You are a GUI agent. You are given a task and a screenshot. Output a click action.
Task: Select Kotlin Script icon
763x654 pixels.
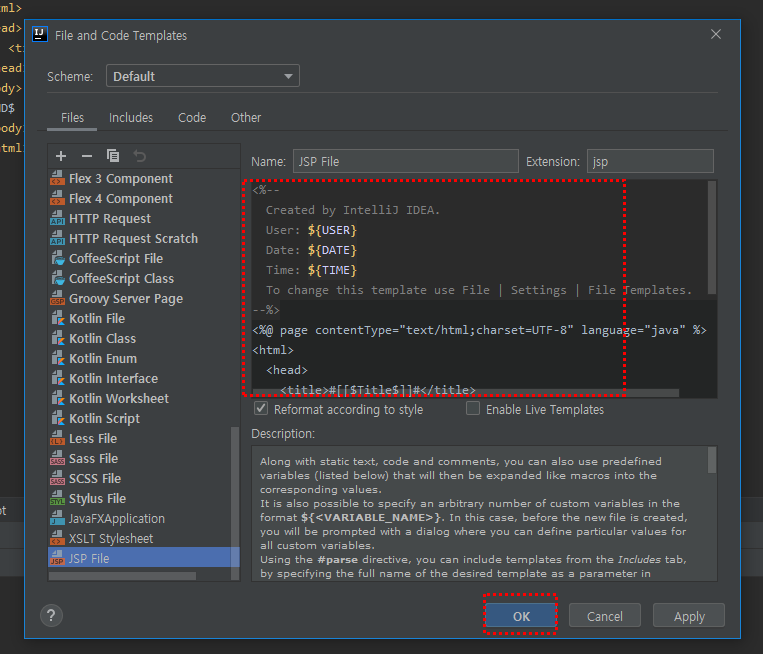click(57, 418)
